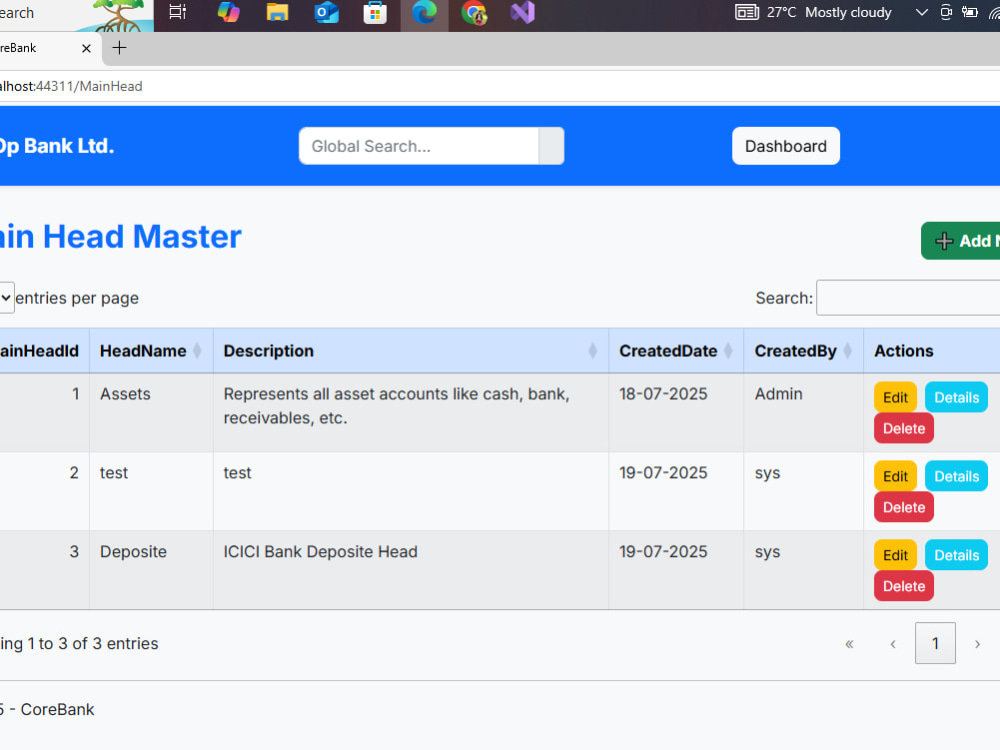Viewport: 1000px width, 750px height.
Task: Sort by Description using sort arrows
Action: click(x=592, y=351)
